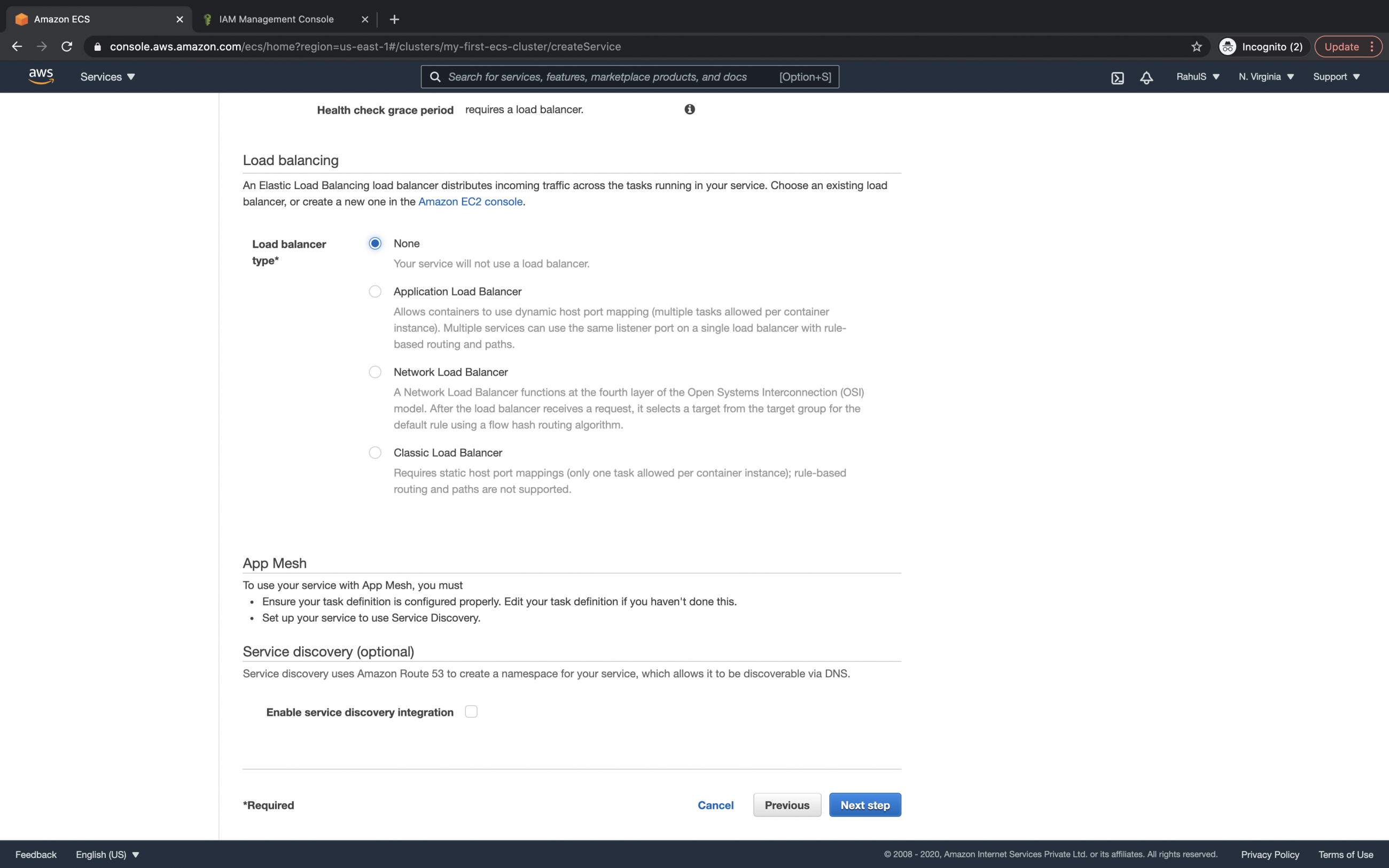Change language via English (US) selector

click(107, 854)
